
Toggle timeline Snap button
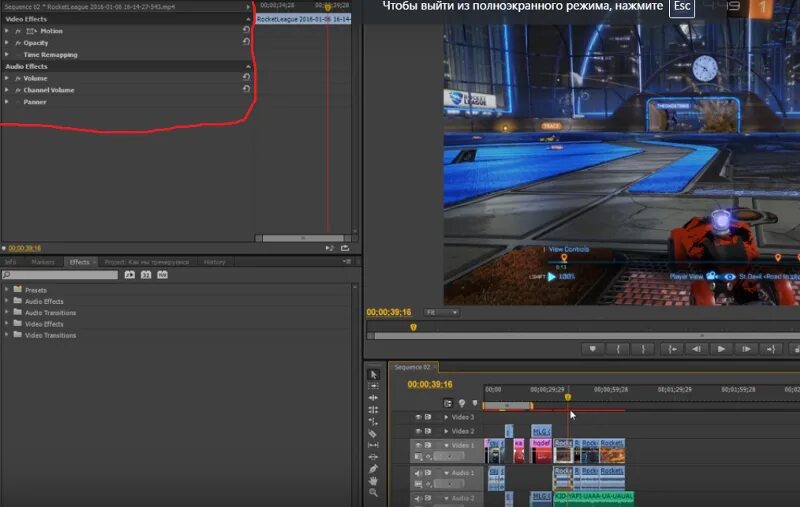point(448,403)
